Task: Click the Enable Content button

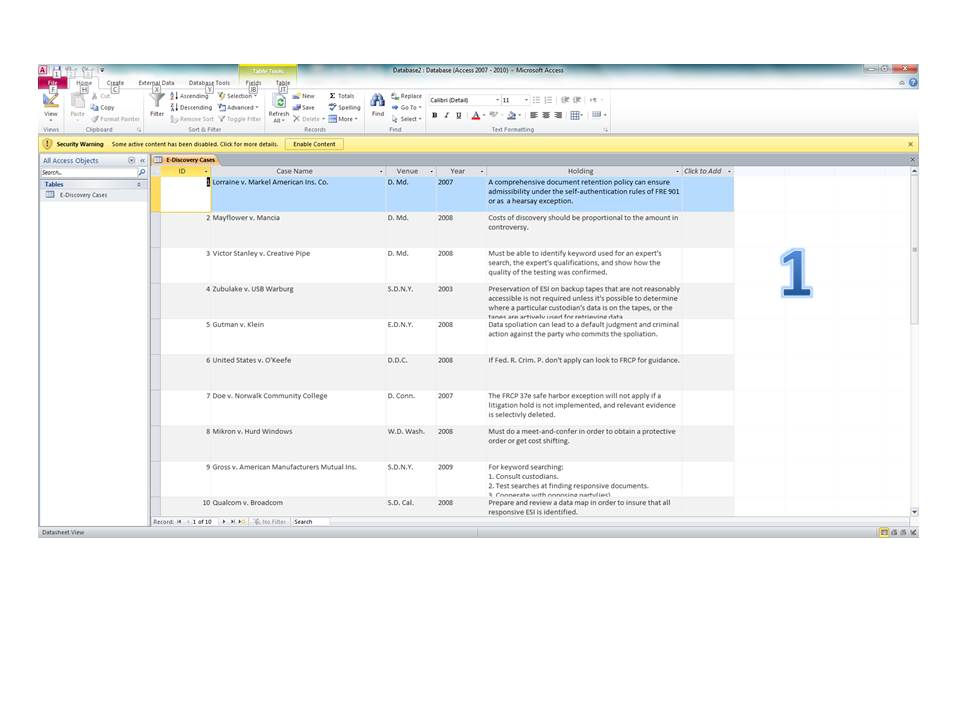Action: (314, 144)
